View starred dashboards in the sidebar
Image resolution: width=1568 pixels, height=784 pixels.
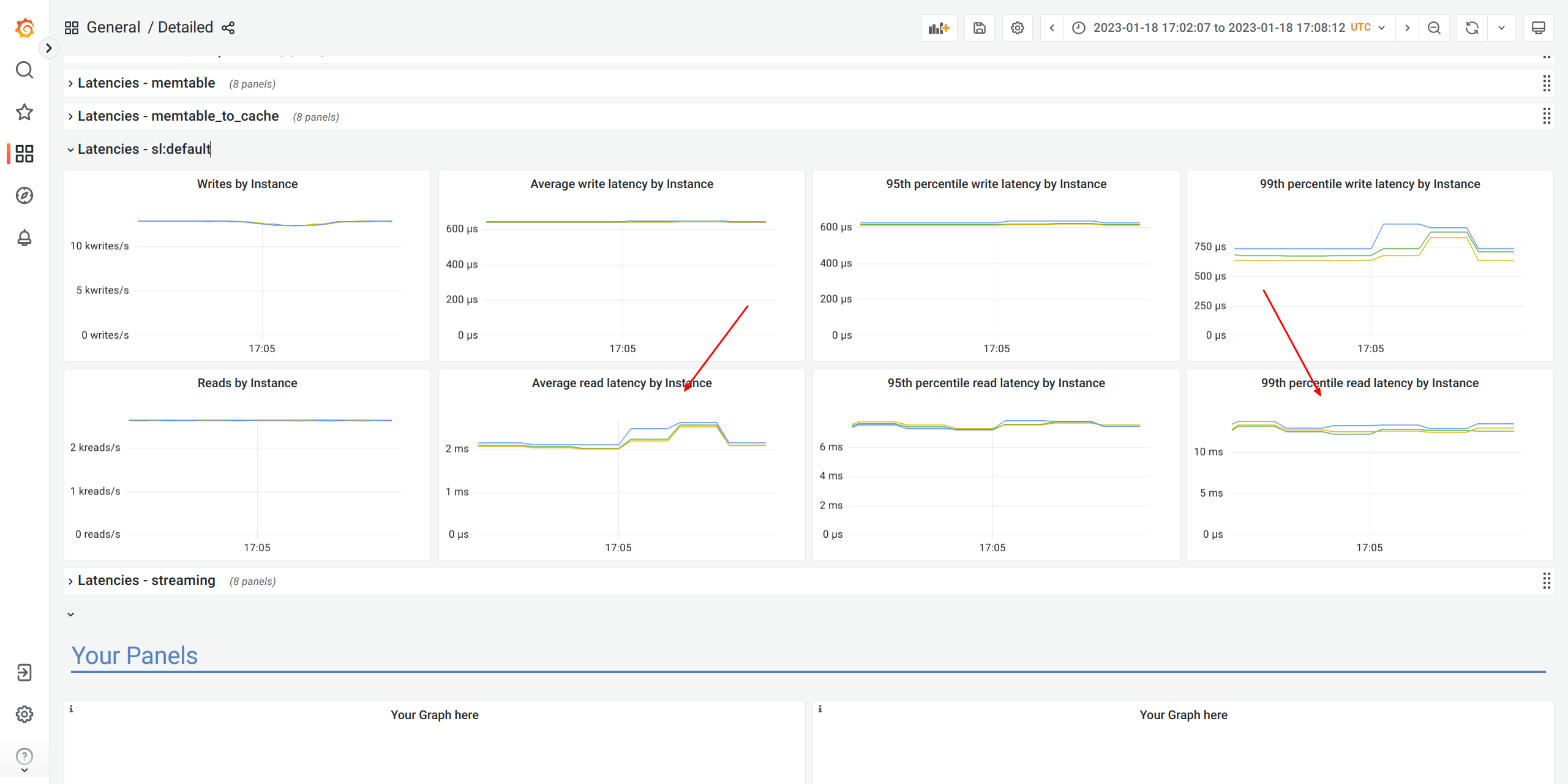[x=24, y=112]
